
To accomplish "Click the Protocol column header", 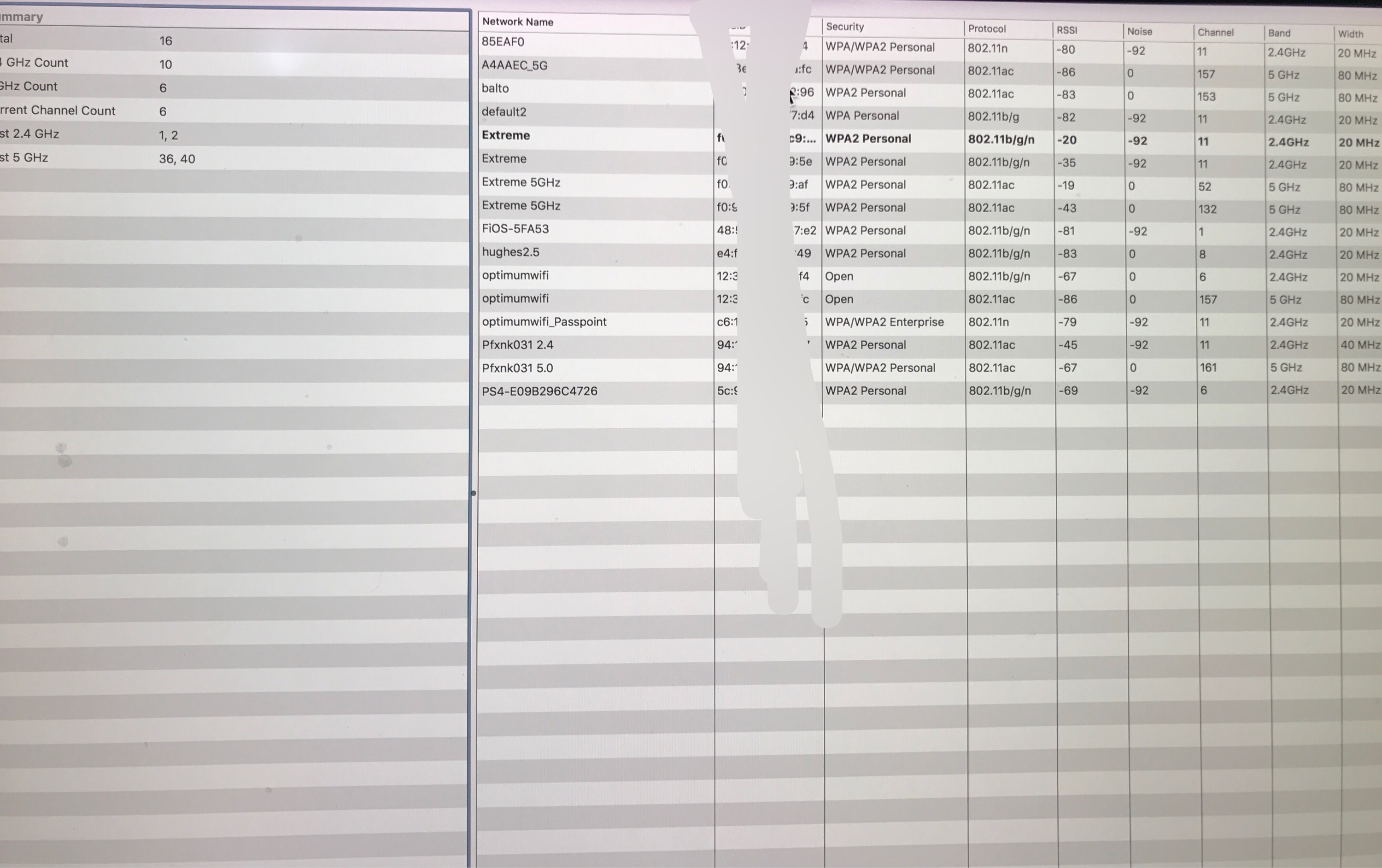I will 987,29.
